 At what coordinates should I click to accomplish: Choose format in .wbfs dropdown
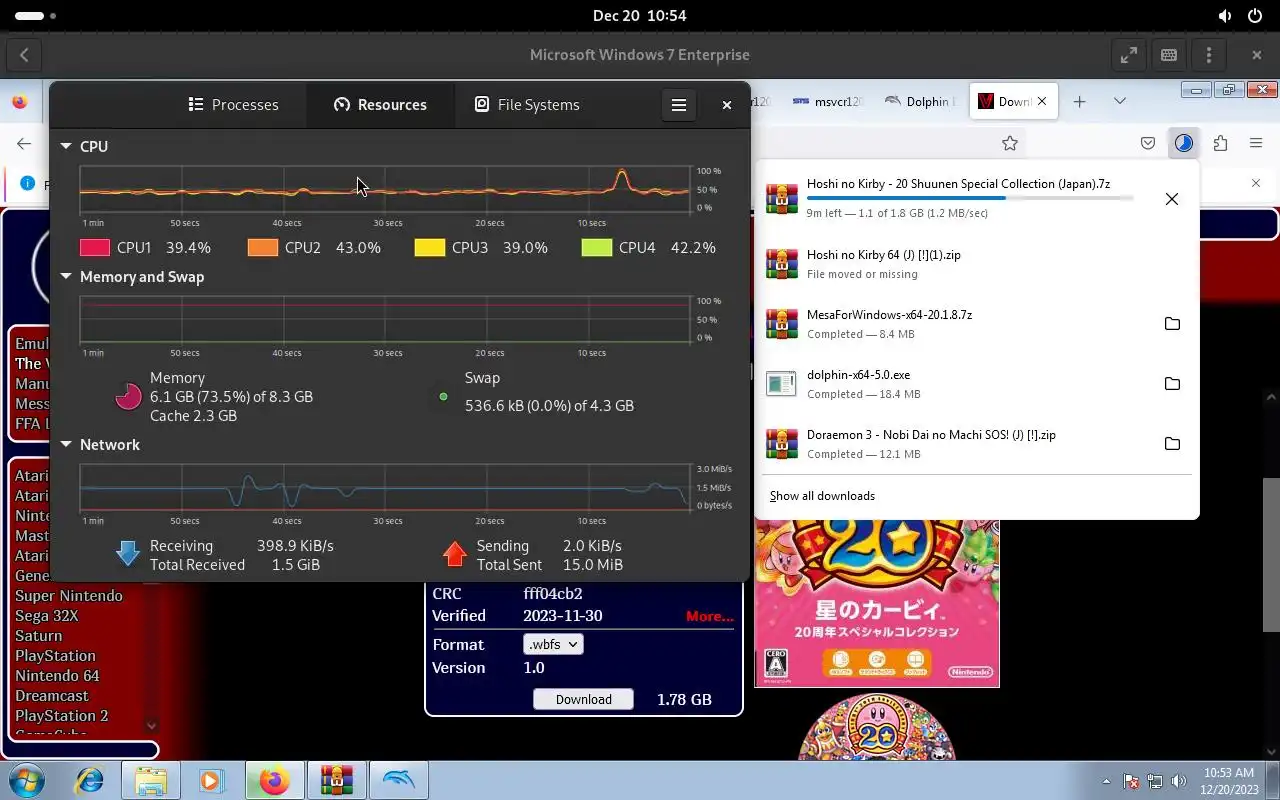pos(553,645)
